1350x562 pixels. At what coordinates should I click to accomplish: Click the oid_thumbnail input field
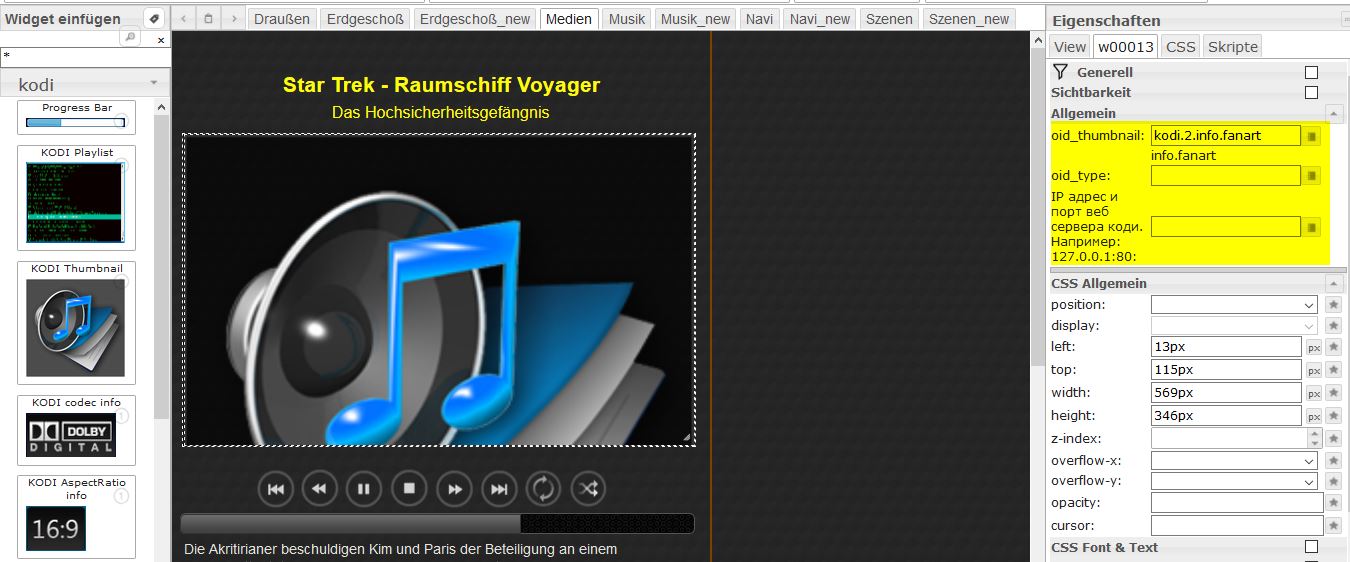coord(1226,135)
